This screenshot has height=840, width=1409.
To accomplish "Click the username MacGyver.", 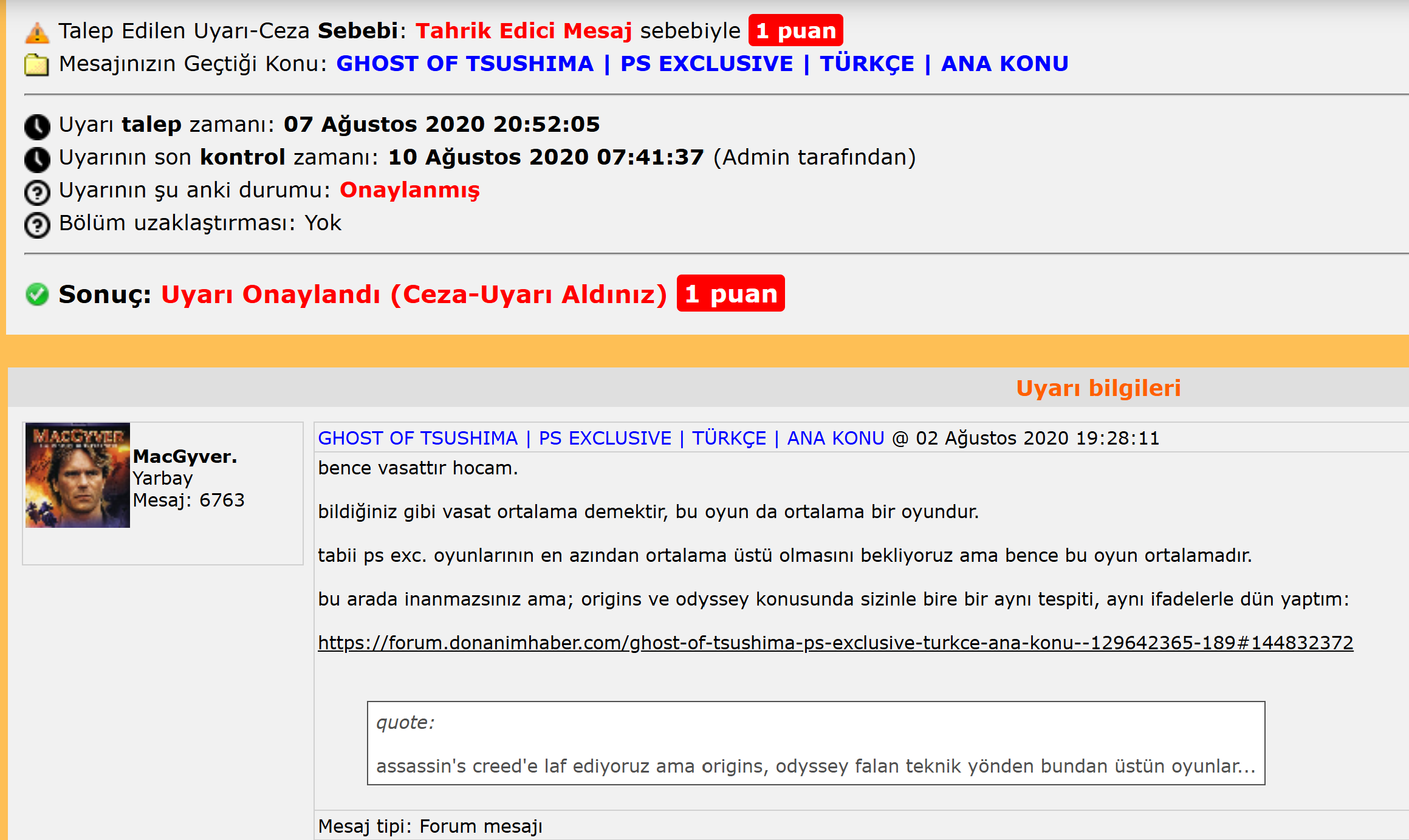I will pyautogui.click(x=185, y=456).
